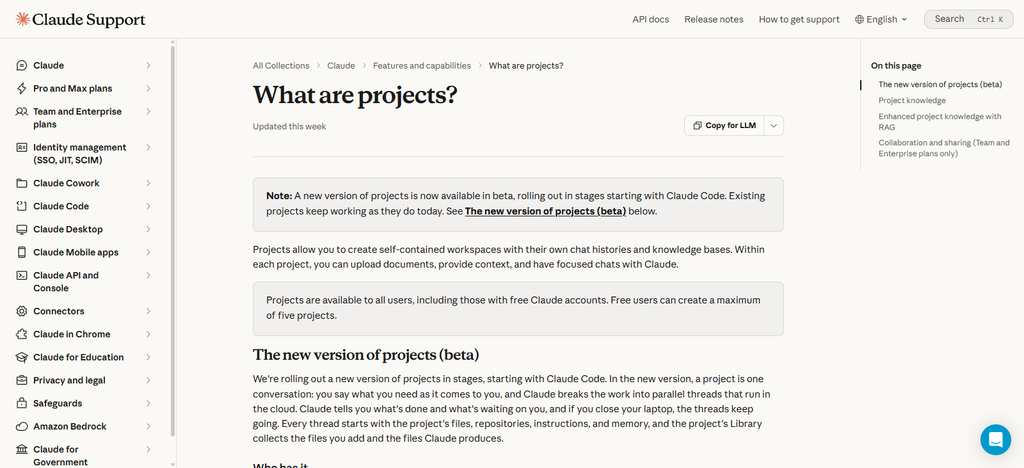The image size is (1024, 468).
Task: Expand the Pro and Max plans chevron
Action: 148,88
